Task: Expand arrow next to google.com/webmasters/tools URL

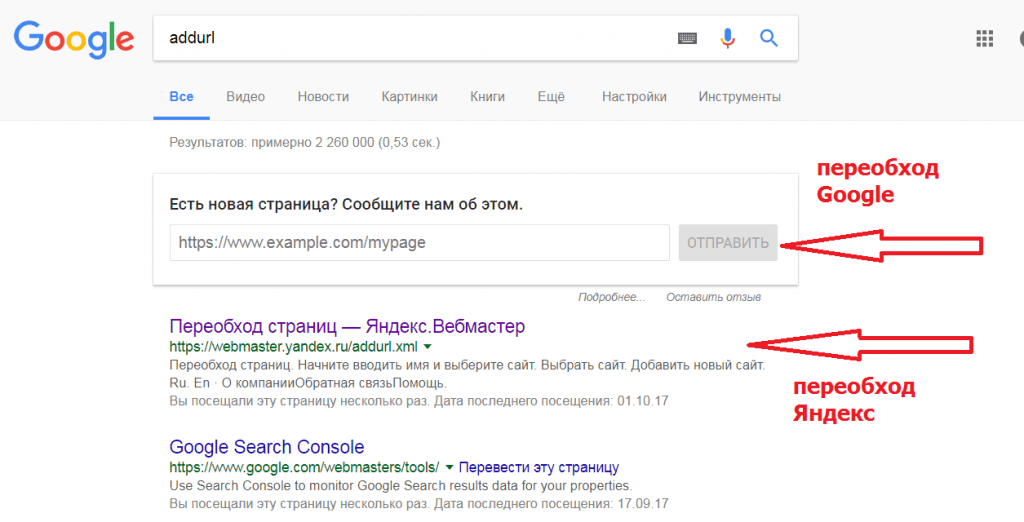Action: (x=449, y=468)
